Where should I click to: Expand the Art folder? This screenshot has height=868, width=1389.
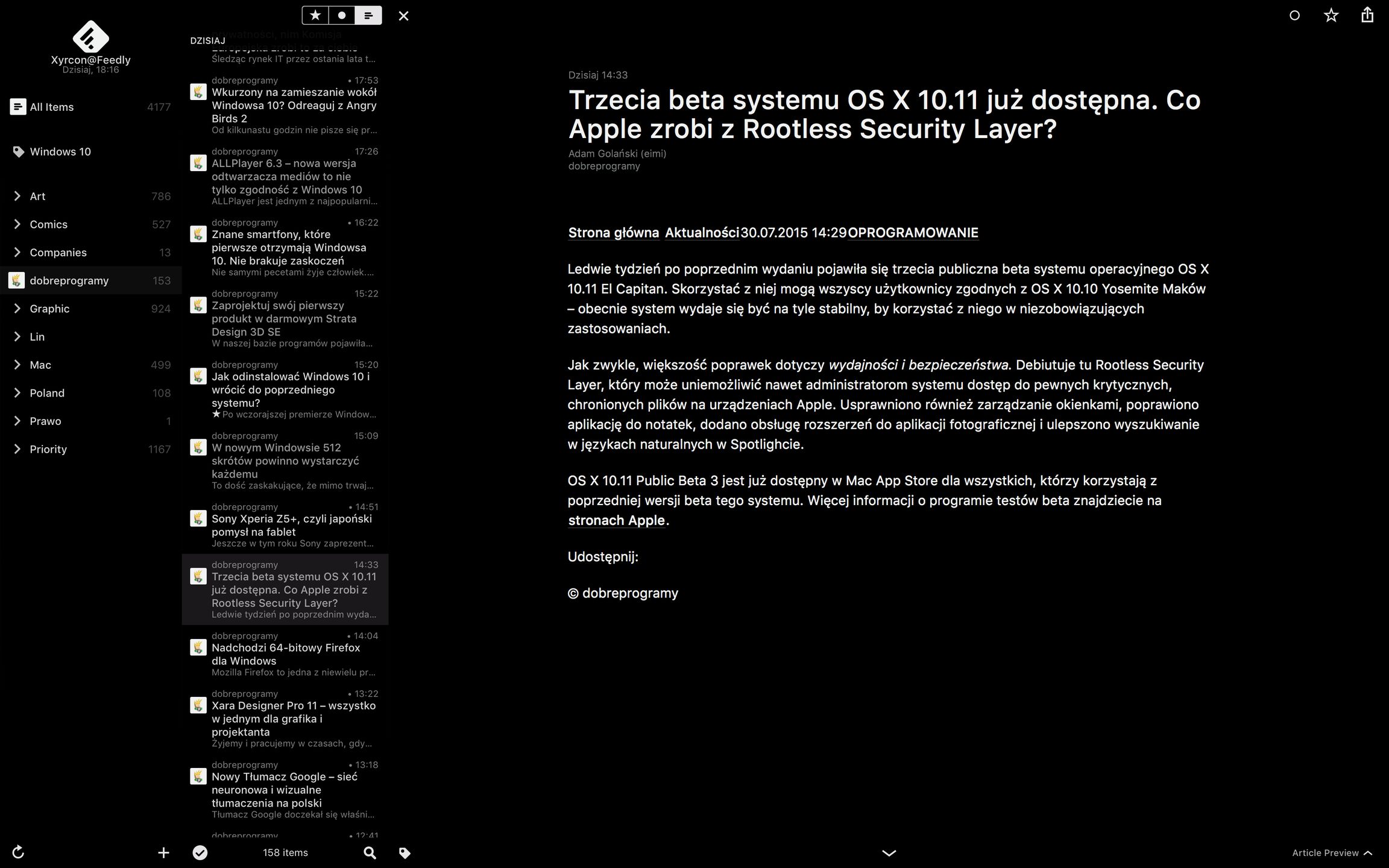click(17, 196)
